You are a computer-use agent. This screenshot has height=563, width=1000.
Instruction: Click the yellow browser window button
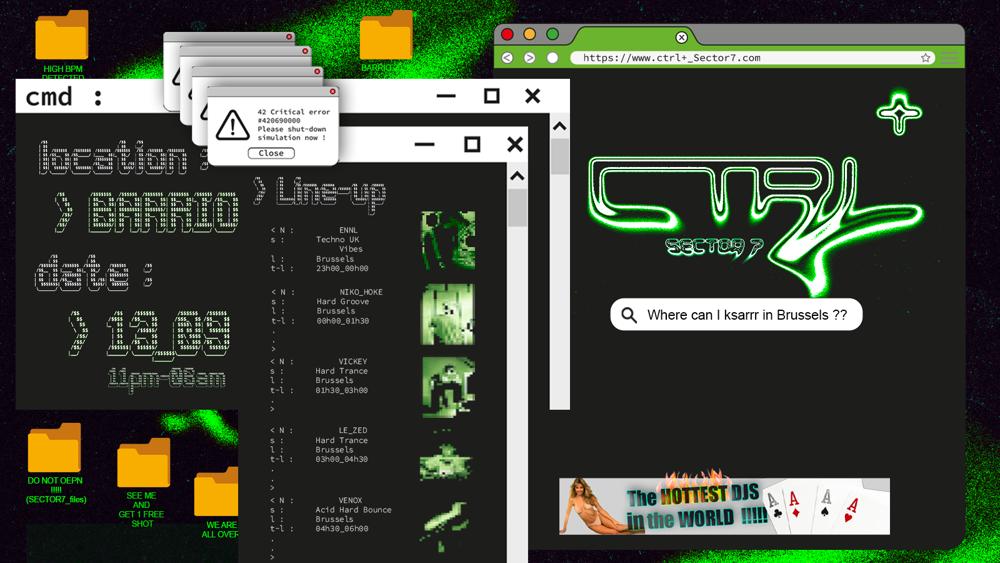click(530, 34)
